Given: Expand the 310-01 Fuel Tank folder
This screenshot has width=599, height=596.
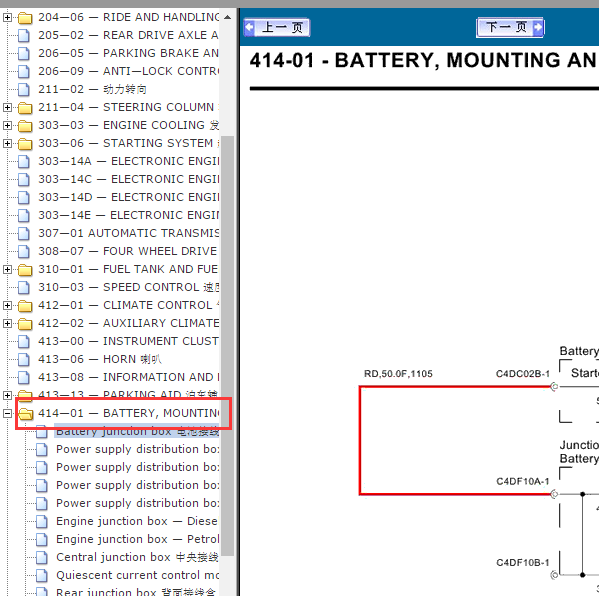Looking at the screenshot, I should tap(7, 269).
